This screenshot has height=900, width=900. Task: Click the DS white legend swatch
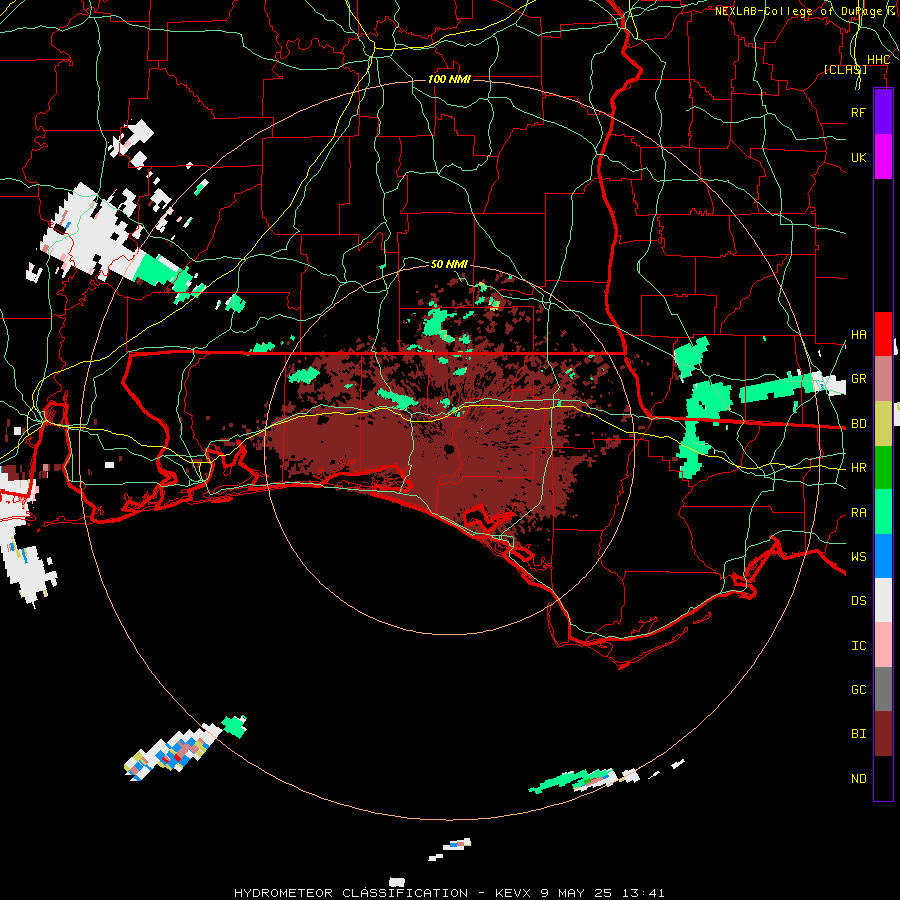[883, 600]
